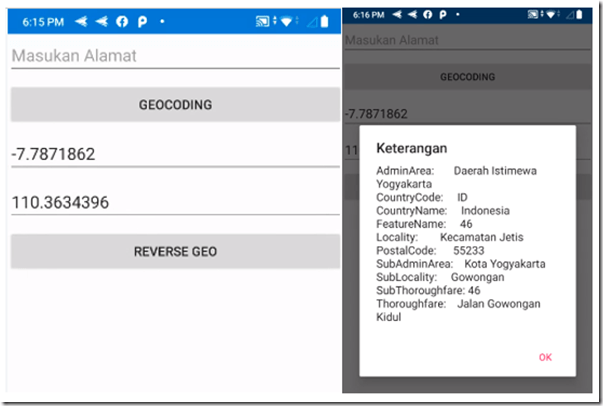
Task: Focus the Masukan Alamat field on left screen
Action: point(175,57)
